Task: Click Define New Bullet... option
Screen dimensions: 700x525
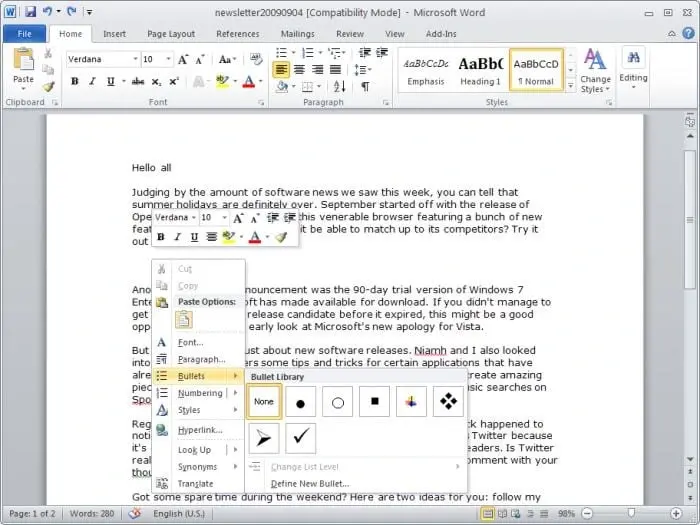Action: click(307, 483)
